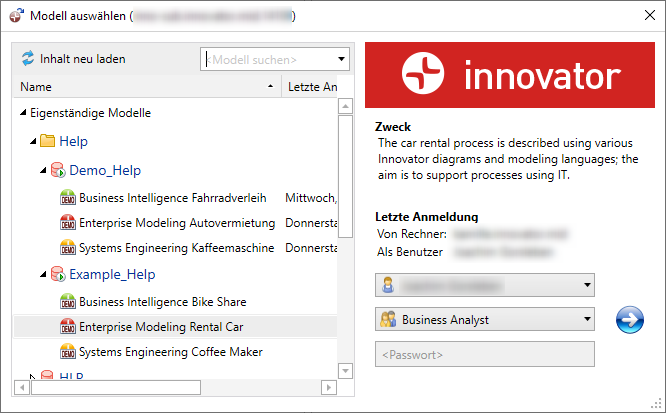
Task: Click the horizontal scrollbar right arrow
Action: [328, 387]
